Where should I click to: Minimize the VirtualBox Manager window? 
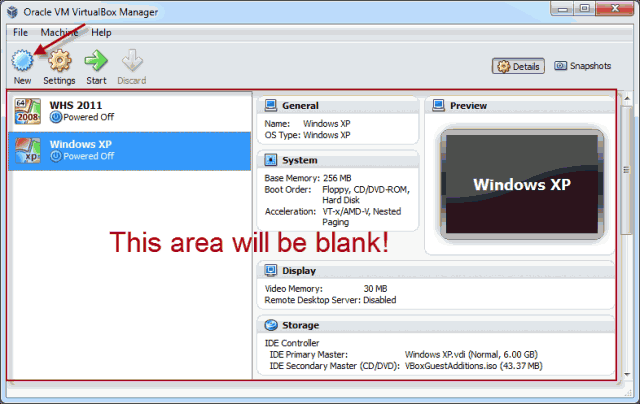pyautogui.click(x=562, y=9)
